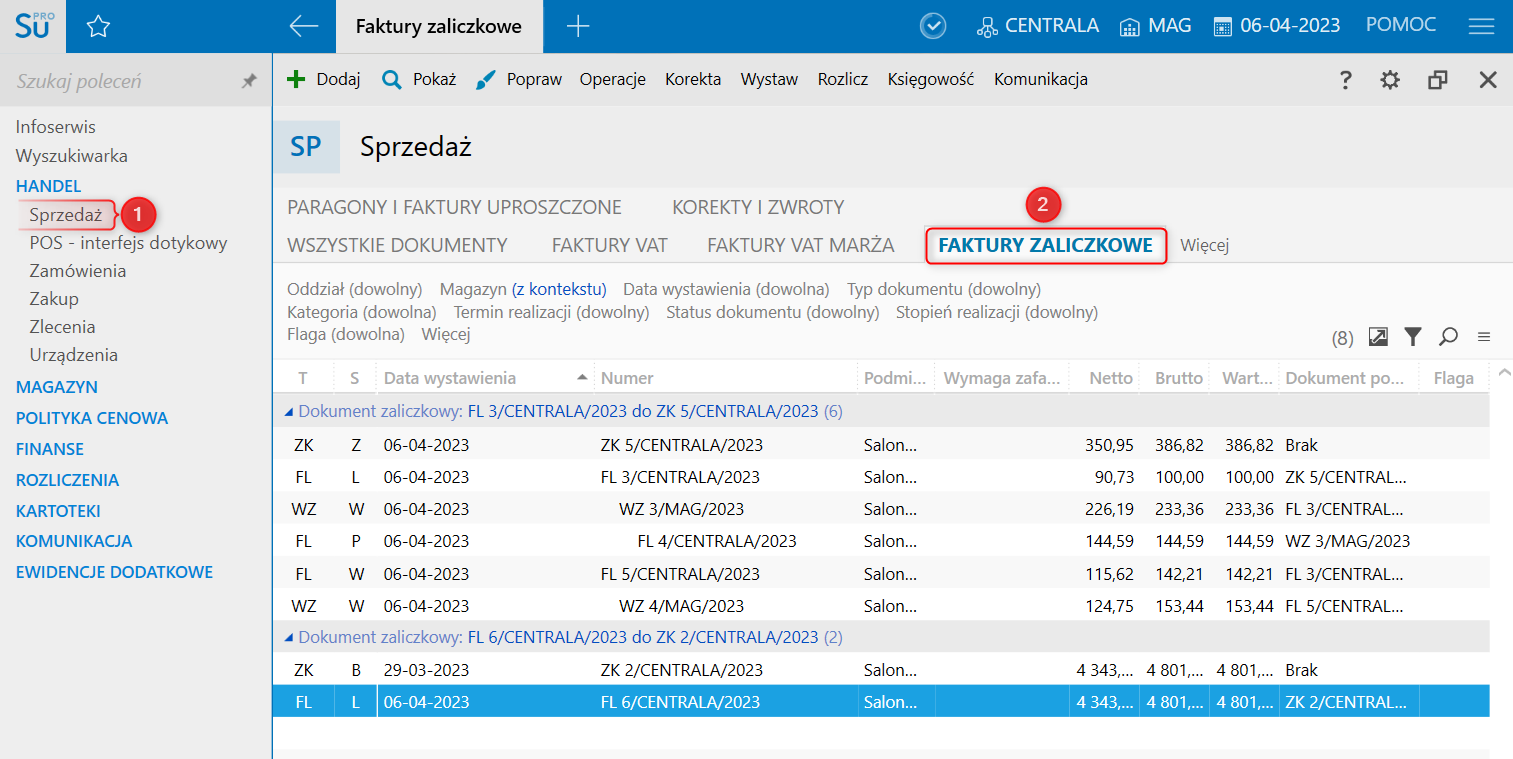Viewport: 1513px width, 759px height.
Task: Open Termin realizacji (dowolny) filter
Action: 551,312
